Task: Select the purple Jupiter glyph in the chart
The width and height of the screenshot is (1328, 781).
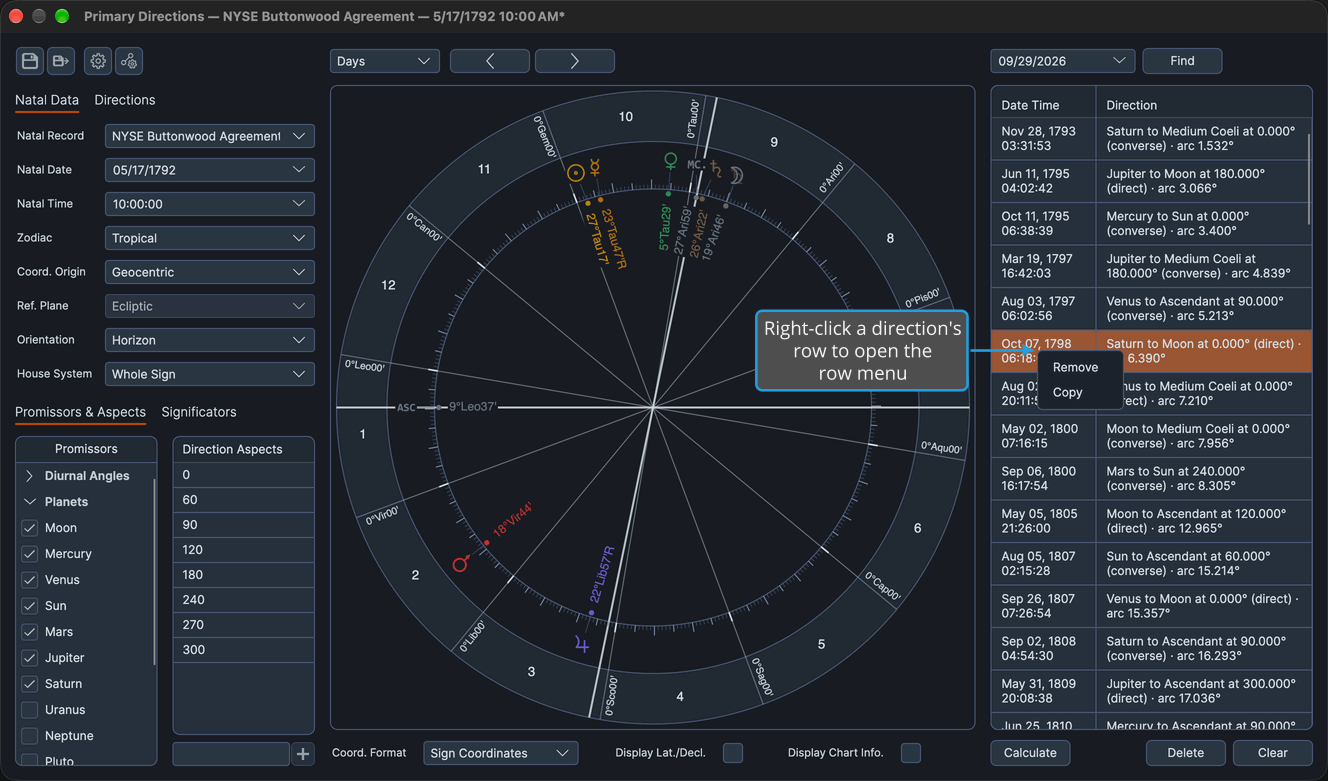Action: (x=582, y=645)
